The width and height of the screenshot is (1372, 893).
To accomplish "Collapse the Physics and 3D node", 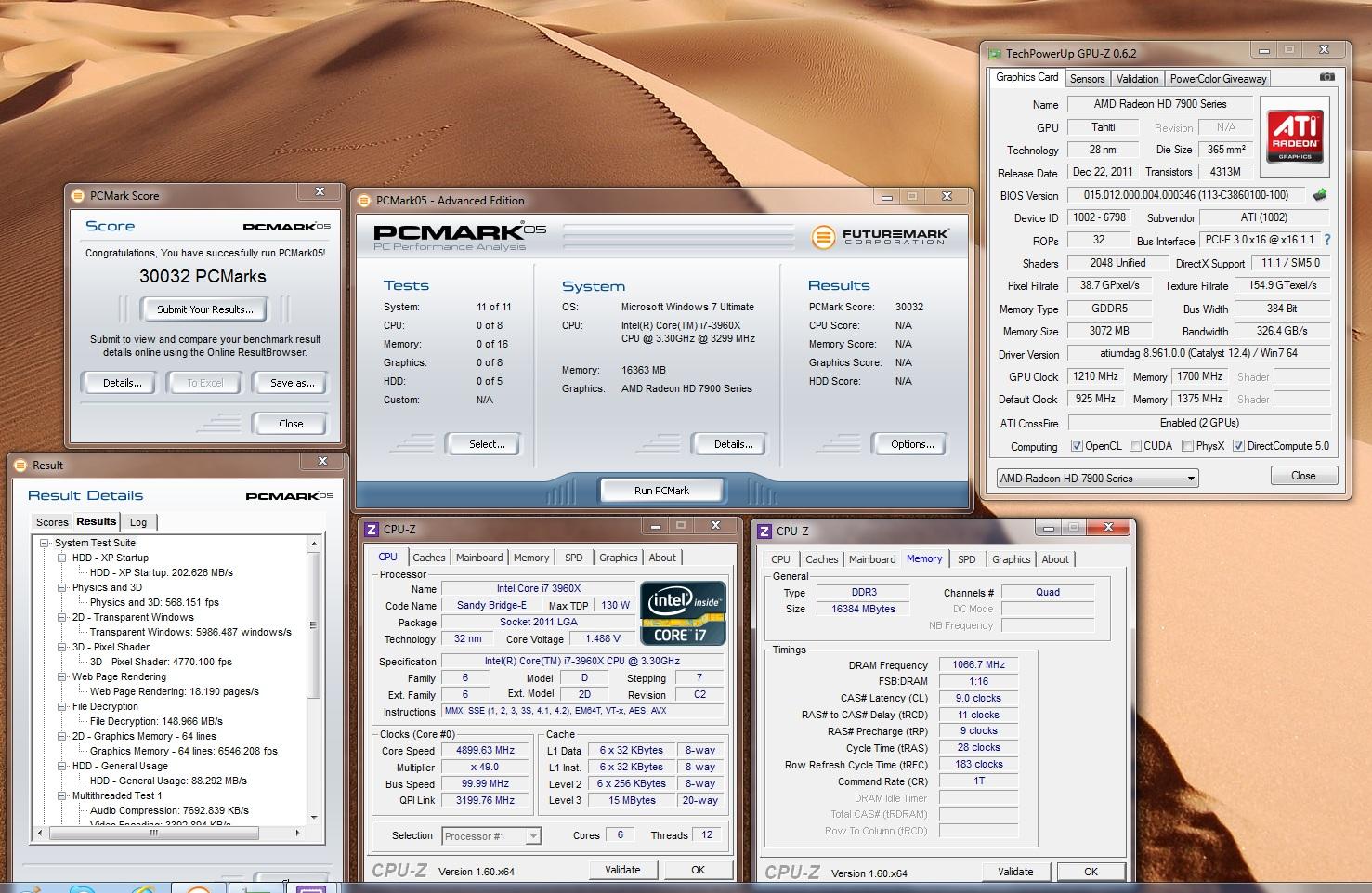I will tap(62, 587).
